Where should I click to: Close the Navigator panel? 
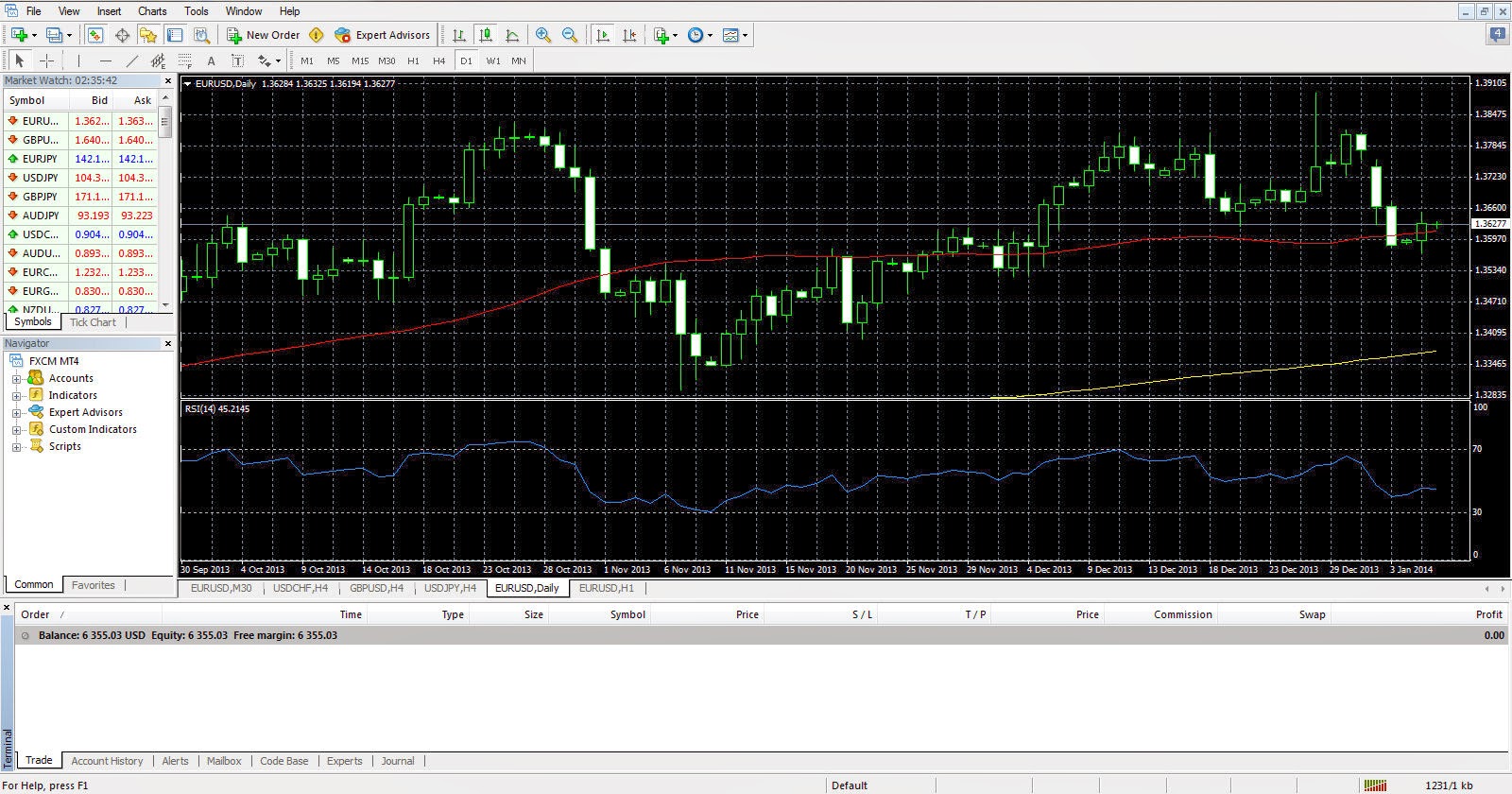pyautogui.click(x=168, y=343)
